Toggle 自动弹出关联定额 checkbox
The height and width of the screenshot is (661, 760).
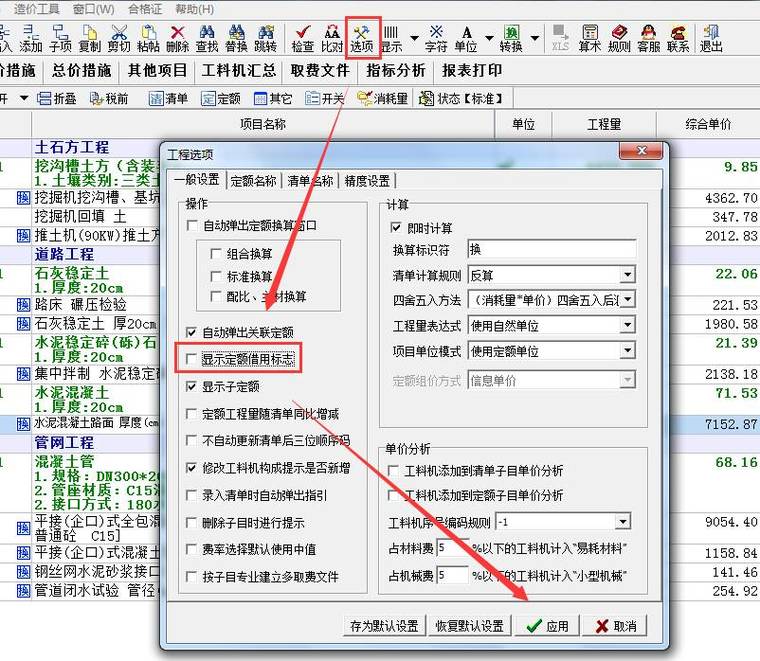click(x=192, y=332)
